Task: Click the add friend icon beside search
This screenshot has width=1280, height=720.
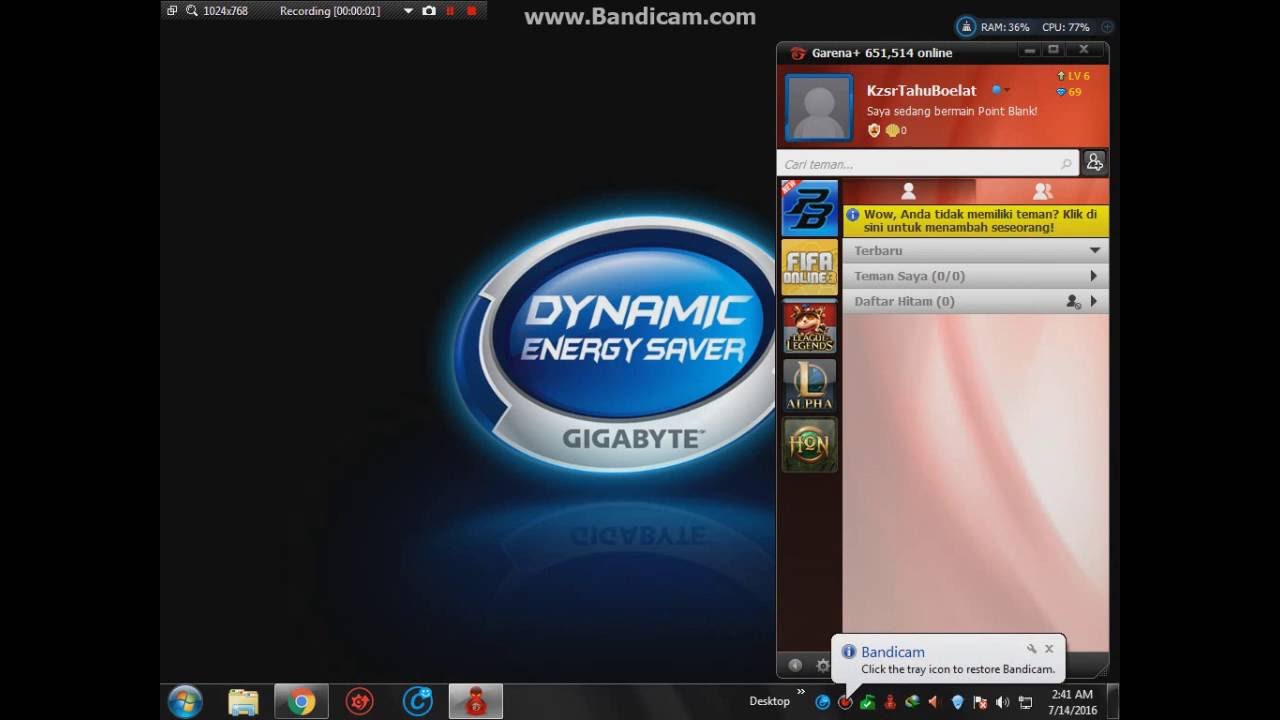Action: click(1095, 162)
